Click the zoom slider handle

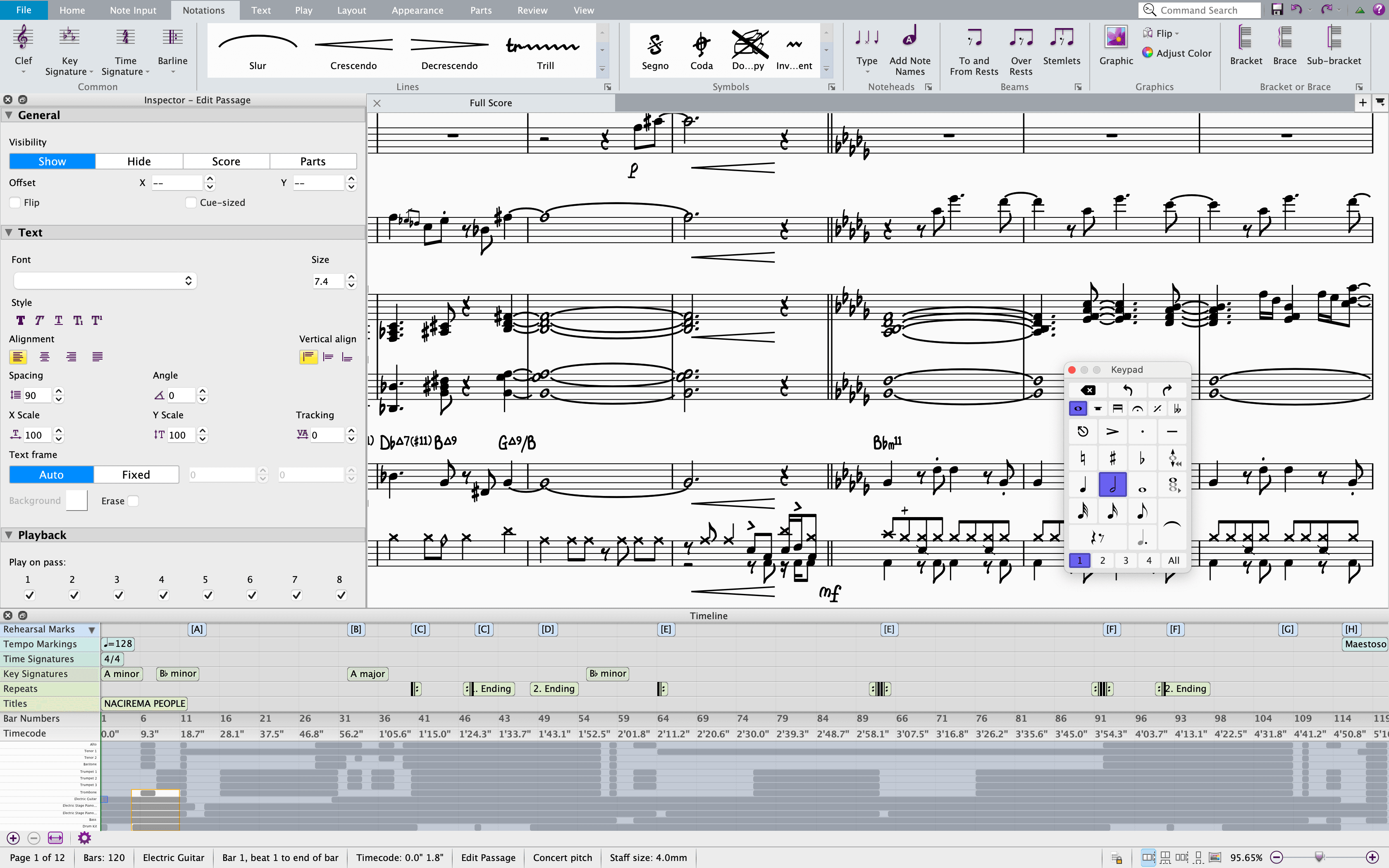click(x=1319, y=857)
